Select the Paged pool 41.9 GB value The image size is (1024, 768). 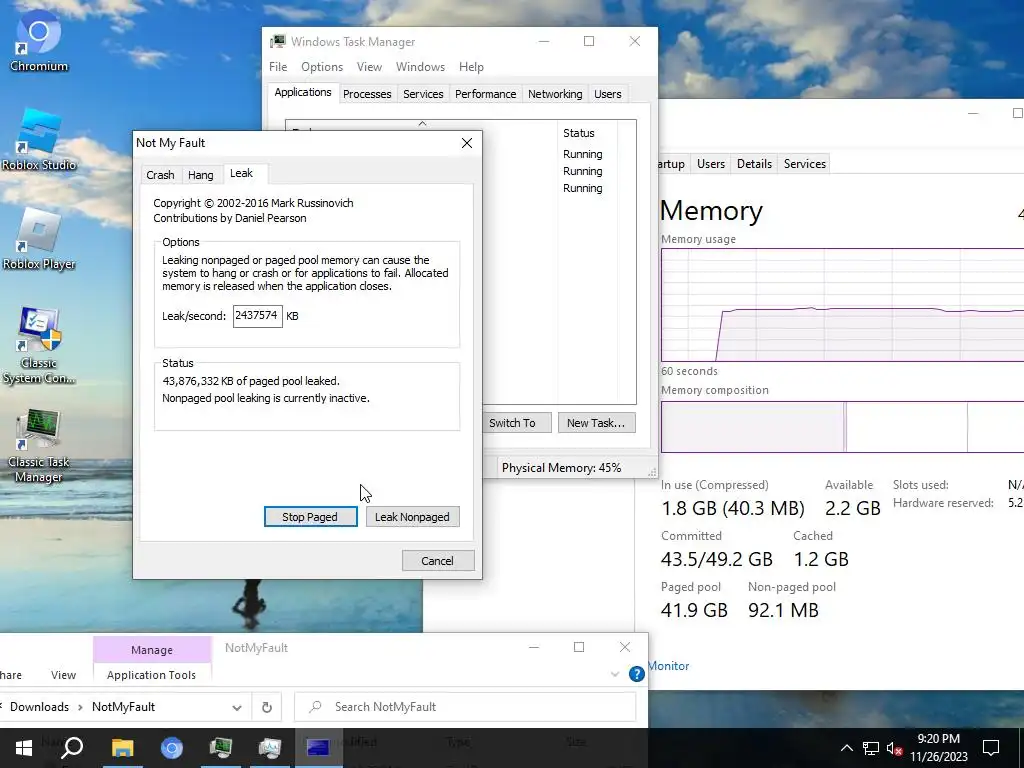click(x=694, y=610)
